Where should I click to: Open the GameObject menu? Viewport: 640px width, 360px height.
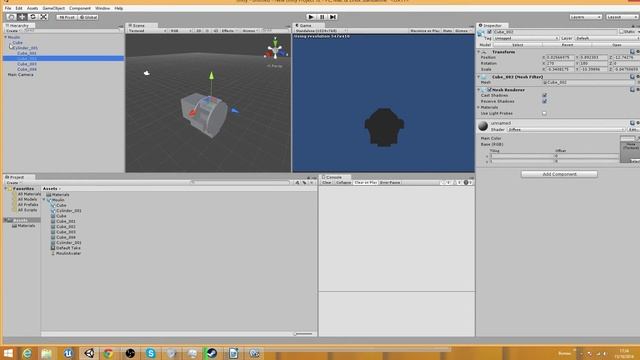click(x=53, y=8)
